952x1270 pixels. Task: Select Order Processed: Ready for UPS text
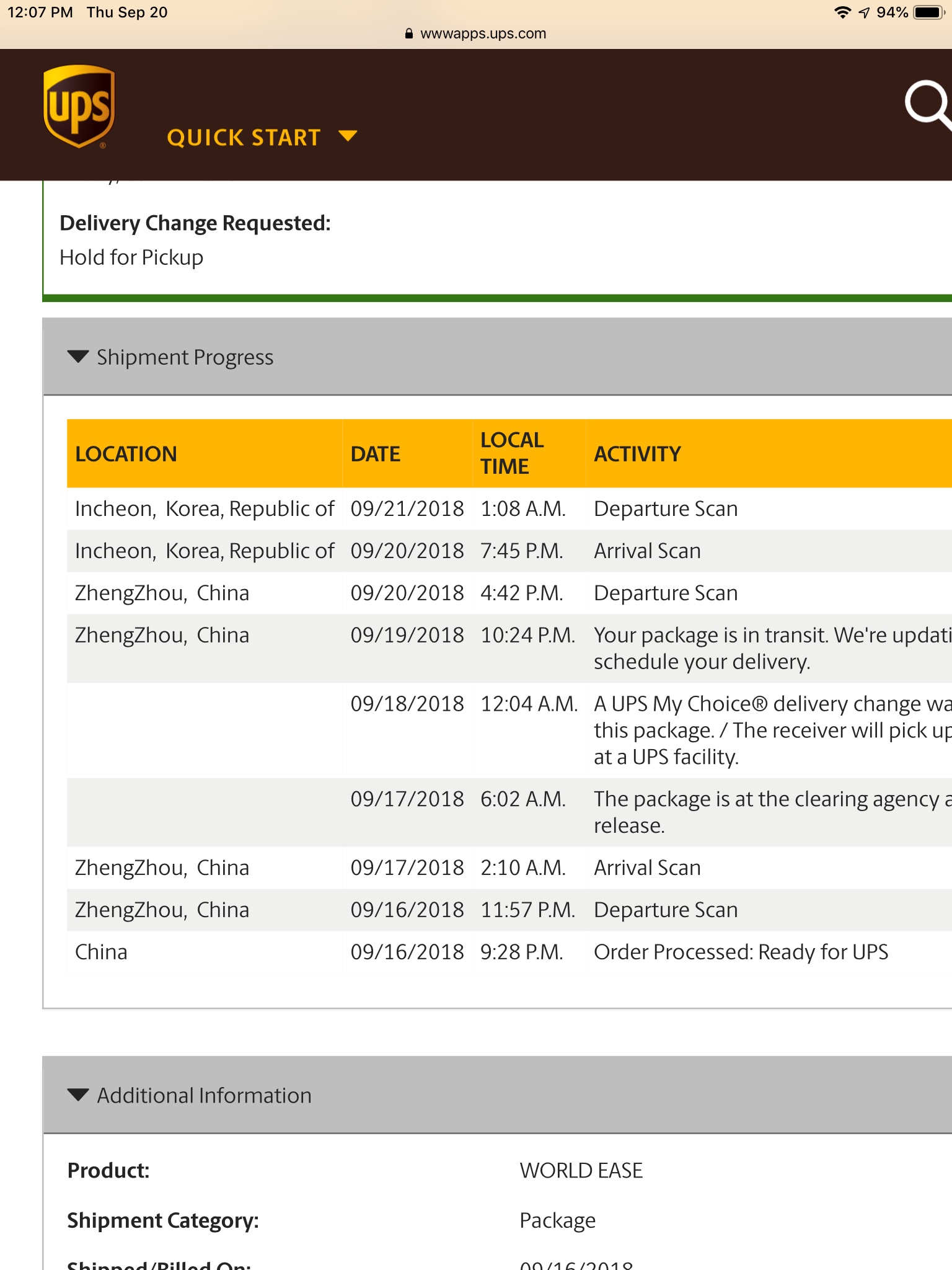(x=741, y=952)
